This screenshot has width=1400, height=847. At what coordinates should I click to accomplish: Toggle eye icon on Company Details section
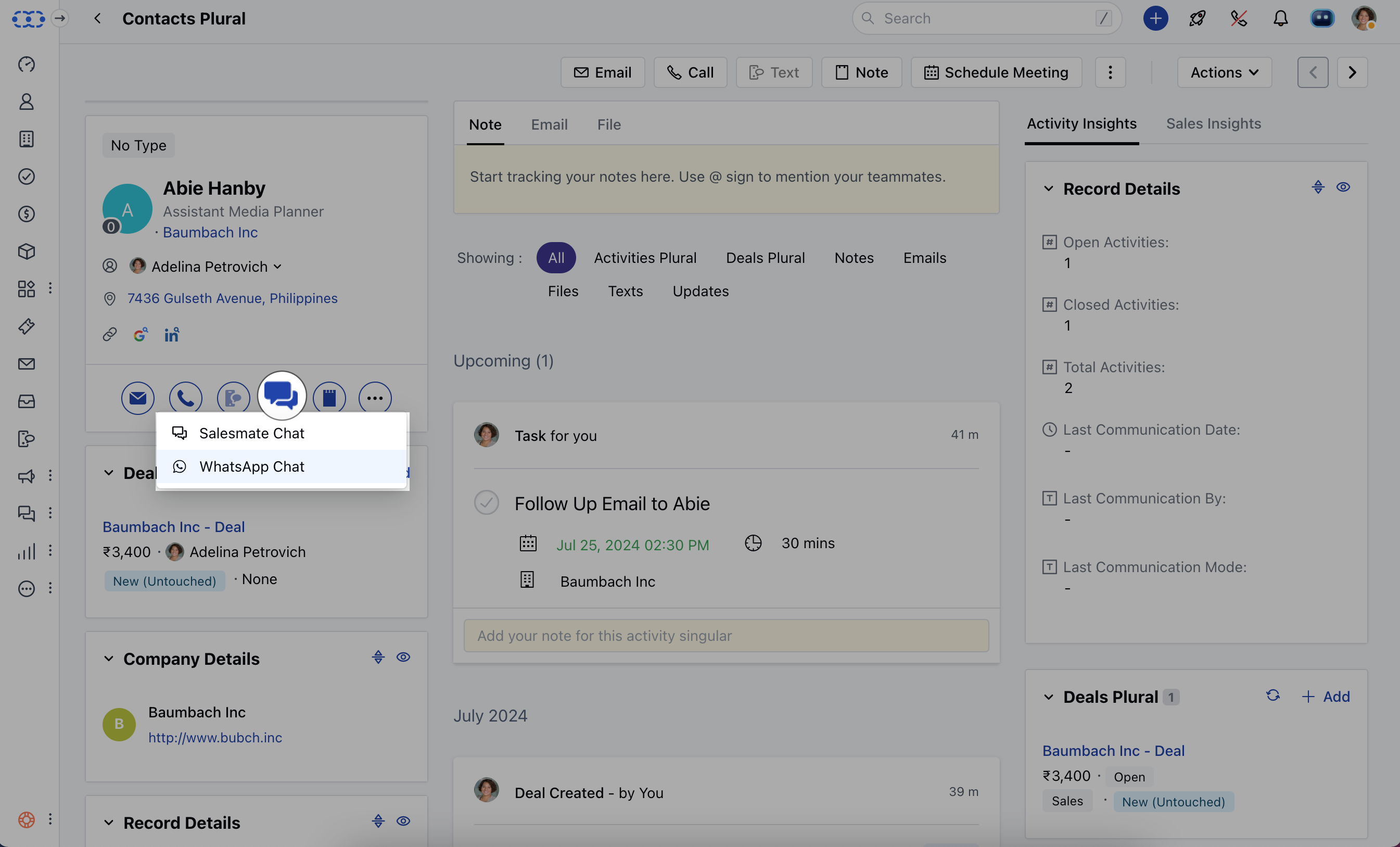(x=403, y=658)
